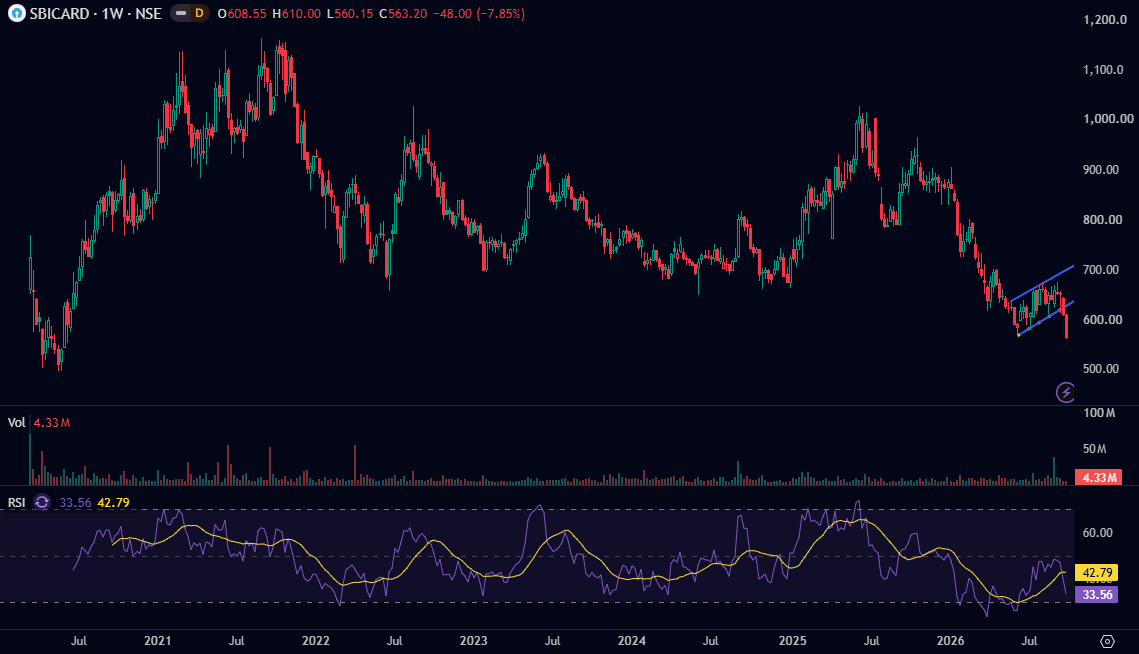Click the 500.00 price axis label

(x=1101, y=368)
